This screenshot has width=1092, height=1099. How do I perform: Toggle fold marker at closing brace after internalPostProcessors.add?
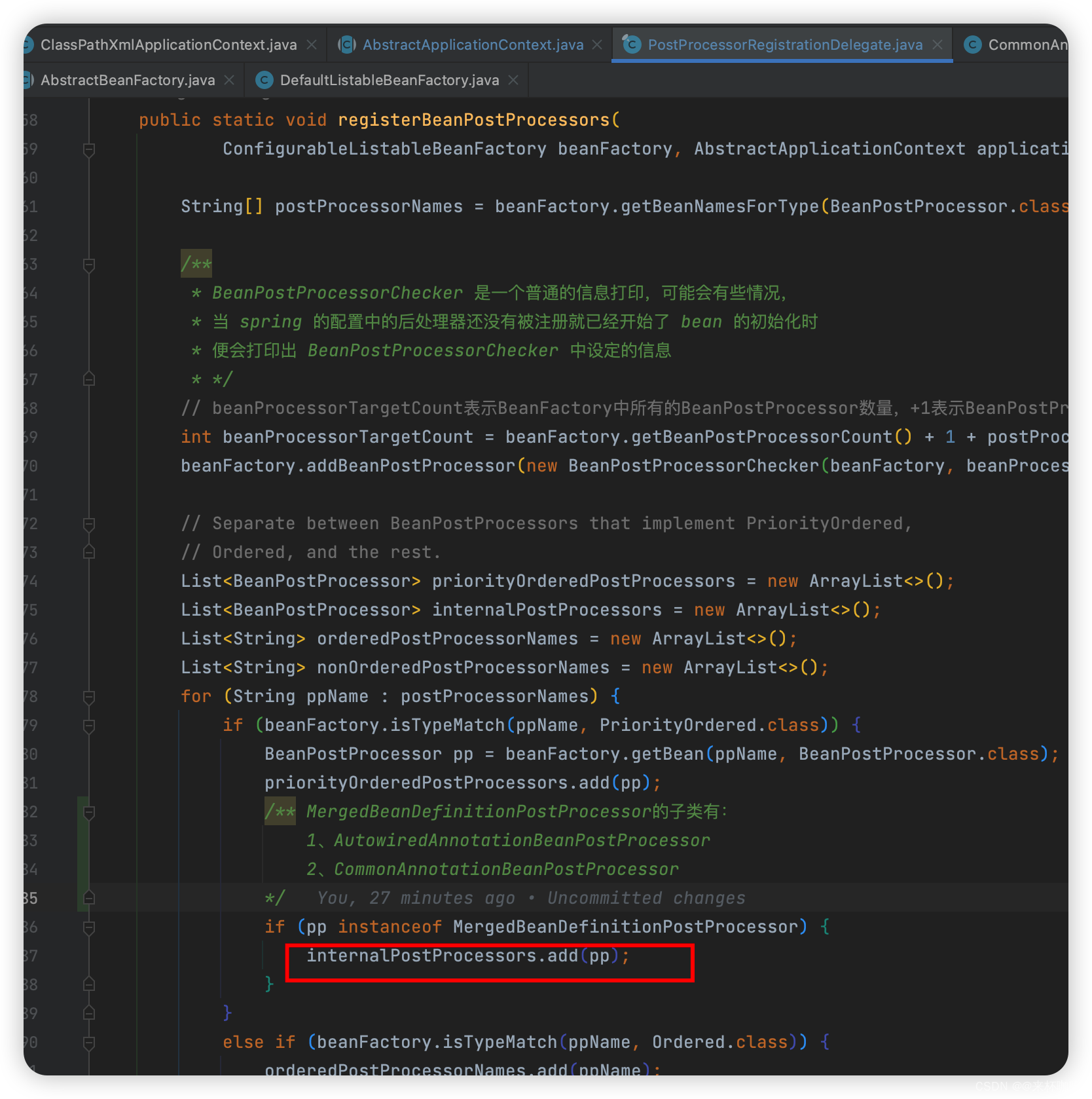tap(90, 984)
